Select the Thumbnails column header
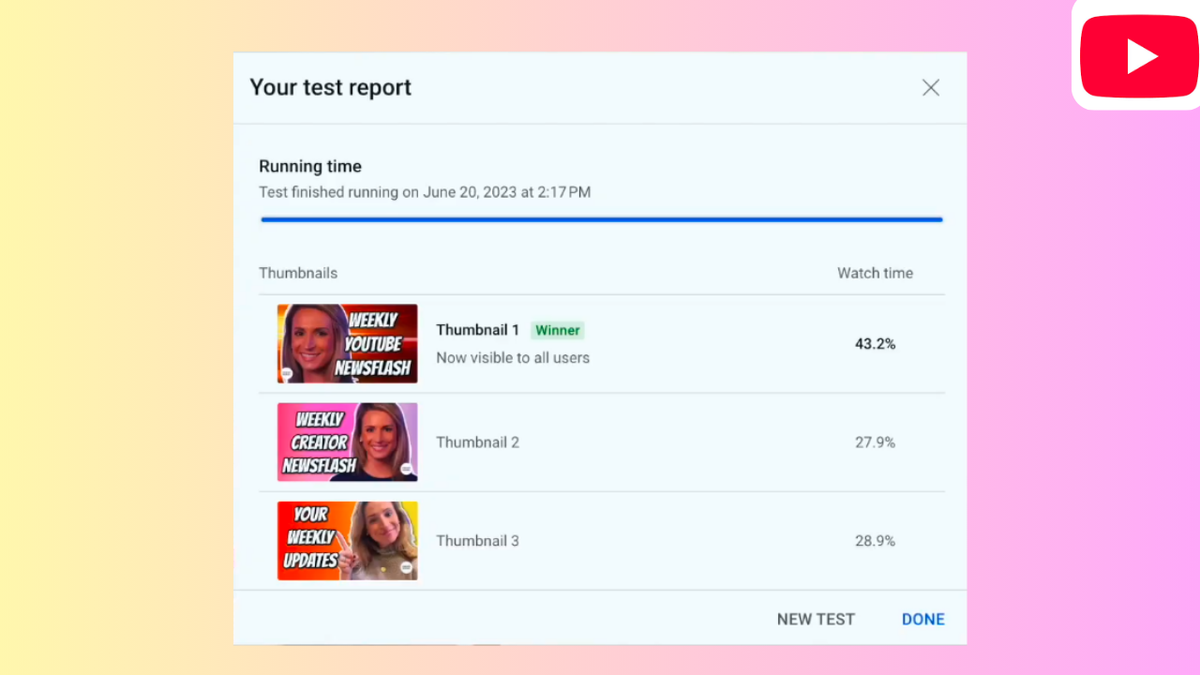This screenshot has height=675, width=1200. tap(297, 272)
